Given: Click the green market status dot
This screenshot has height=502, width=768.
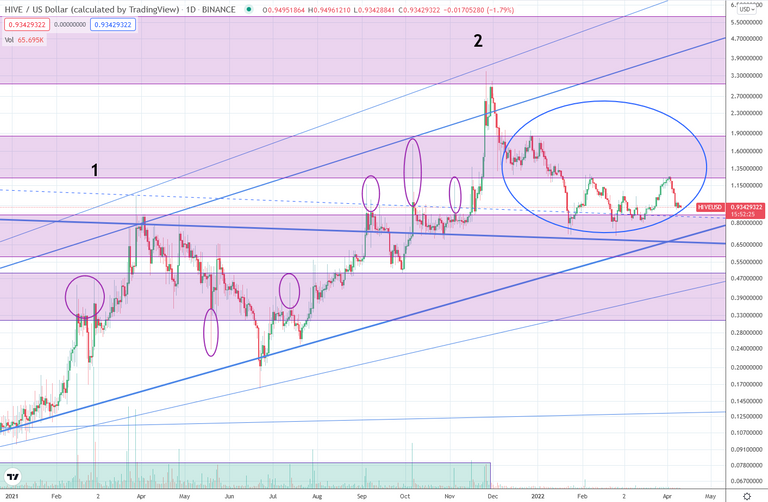Looking at the screenshot, I should pyautogui.click(x=249, y=9).
